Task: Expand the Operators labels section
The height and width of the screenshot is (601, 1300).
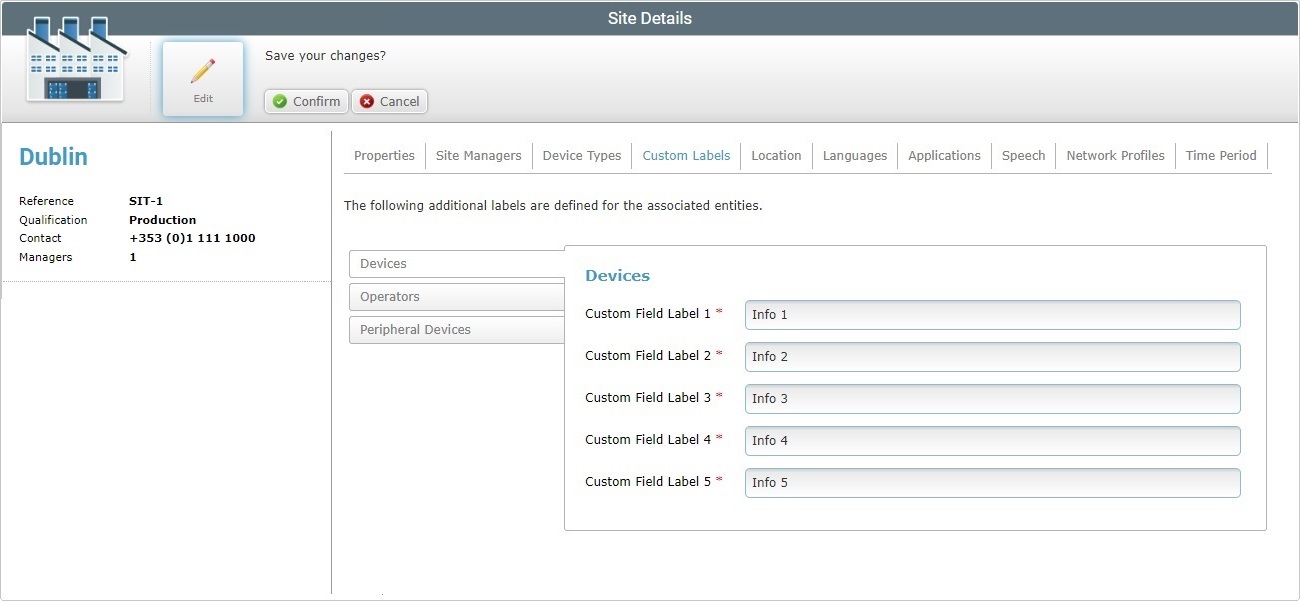Action: (456, 297)
